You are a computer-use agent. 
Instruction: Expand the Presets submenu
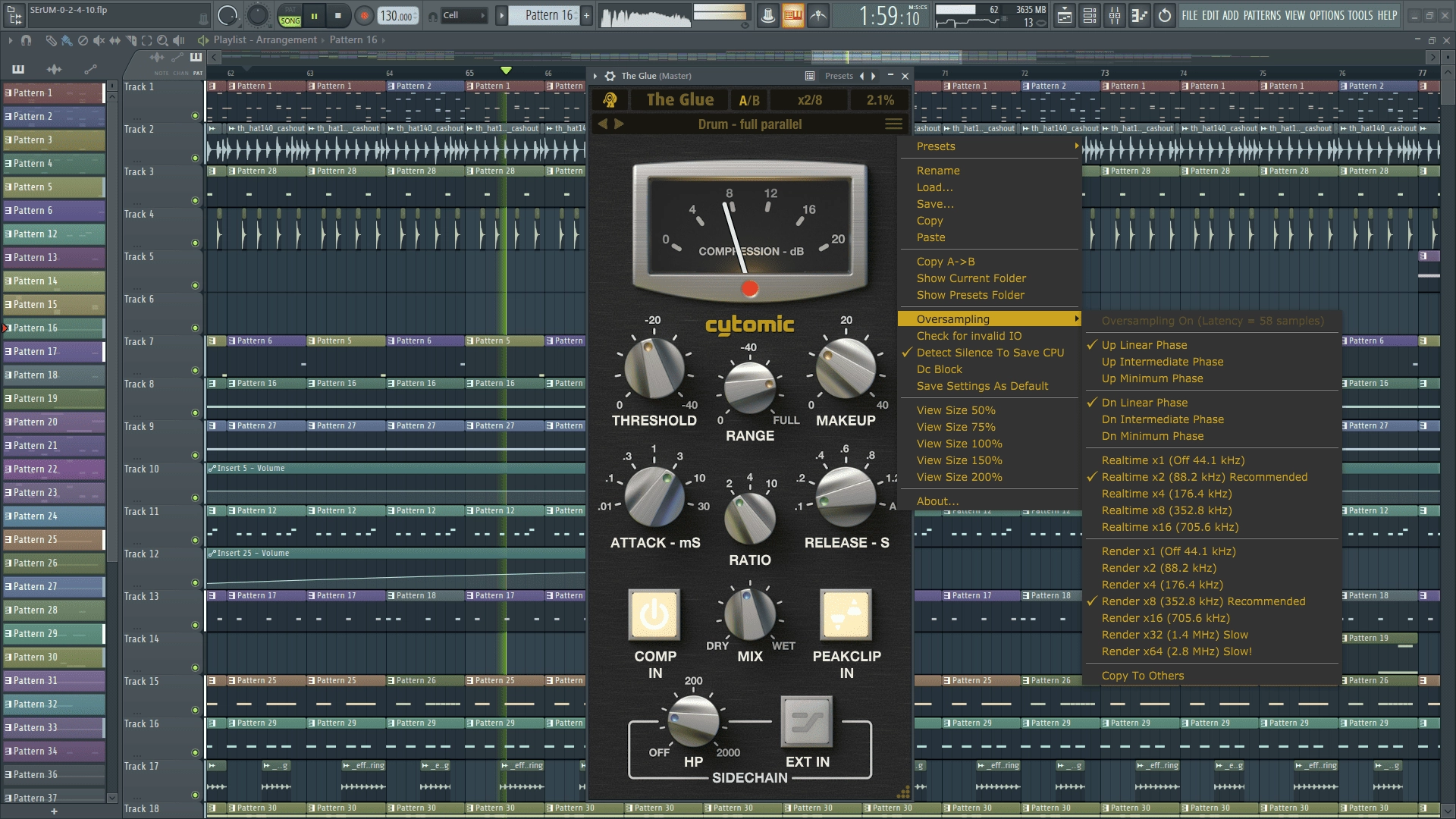989,146
